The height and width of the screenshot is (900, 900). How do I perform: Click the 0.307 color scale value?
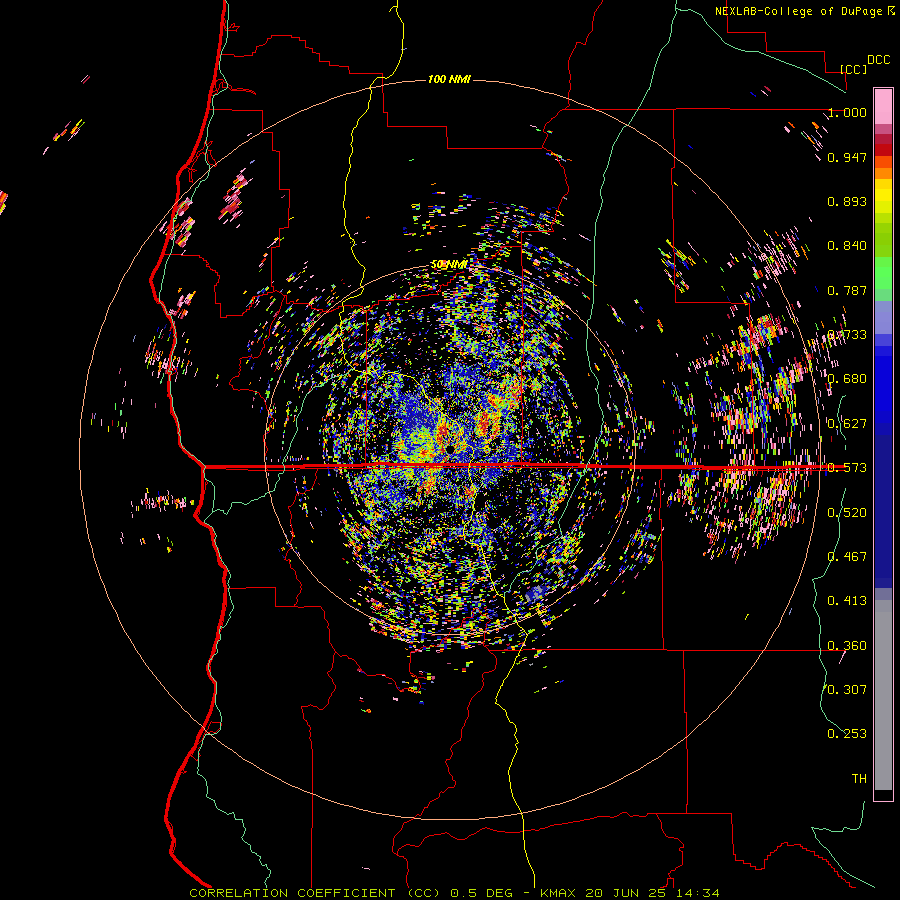point(847,690)
